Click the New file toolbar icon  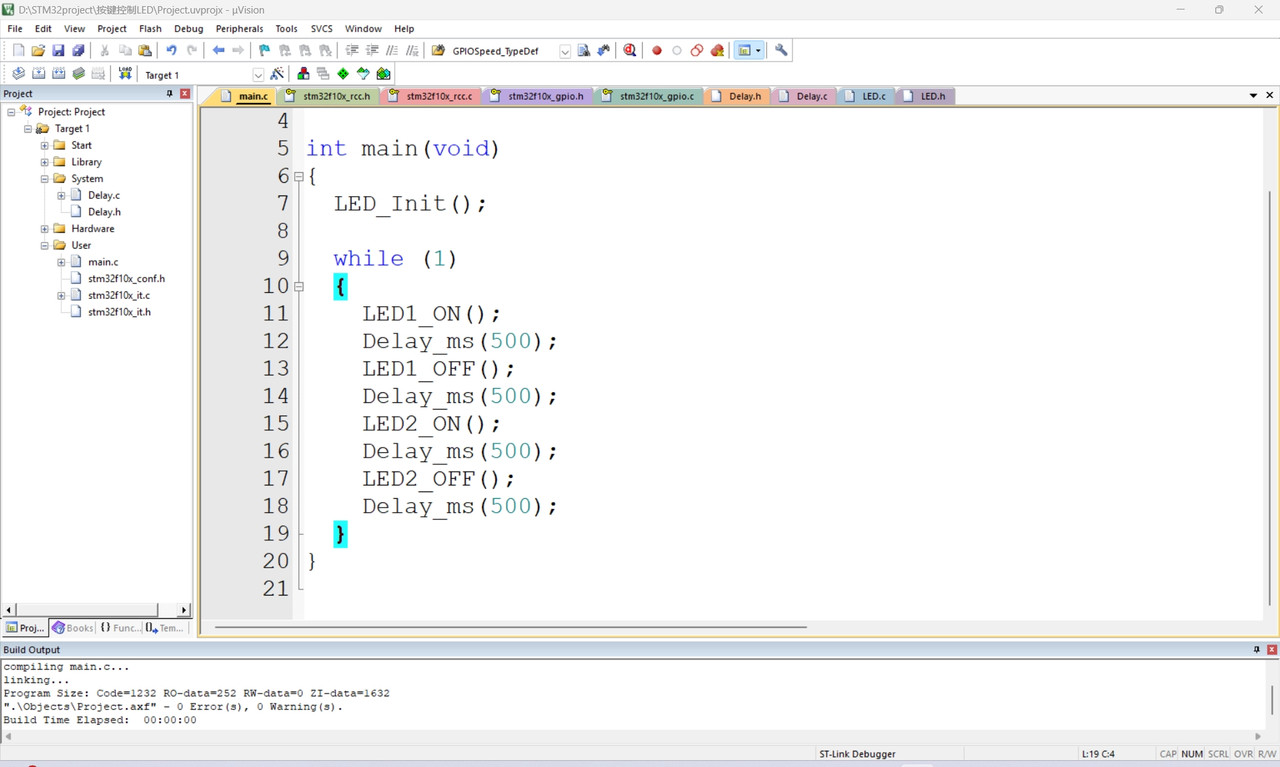click(18, 50)
